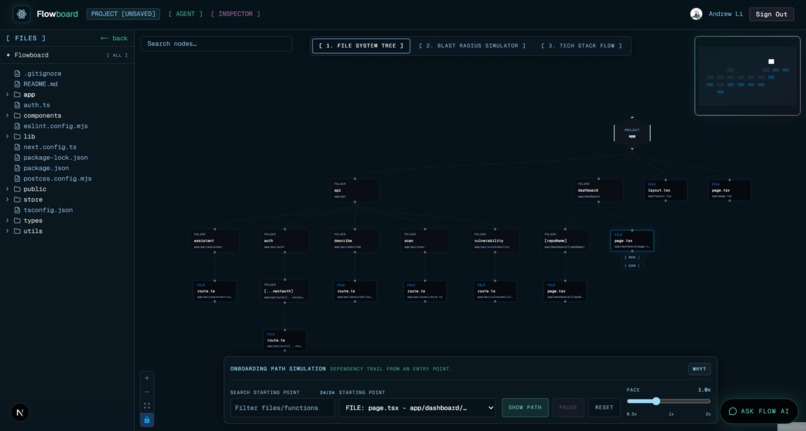Select the layout.tsx file node
The image size is (806, 431).
666,190
